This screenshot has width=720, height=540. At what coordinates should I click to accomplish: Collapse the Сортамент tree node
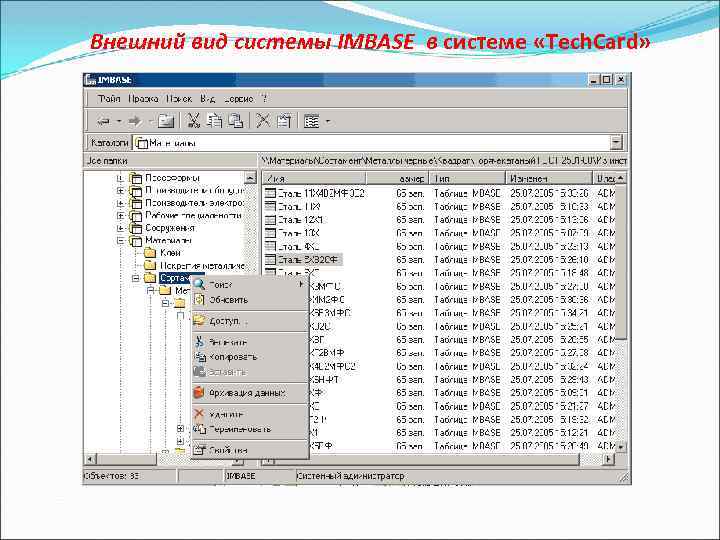tap(135, 278)
